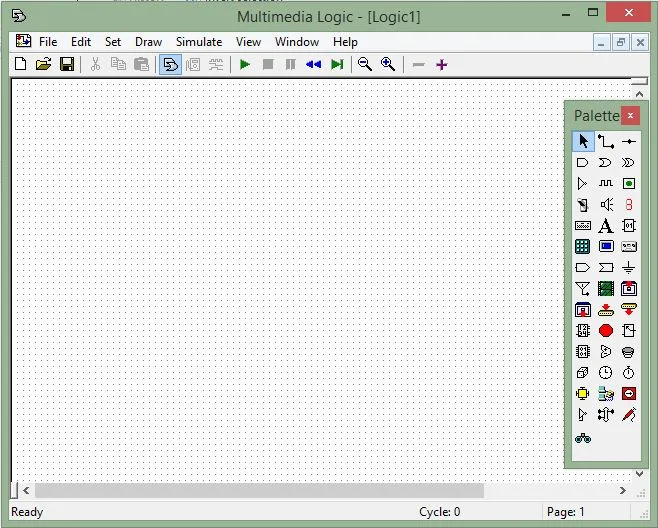The height and width of the screenshot is (528, 658).
Task: Click the 'Cycle: 0' status text
Action: click(439, 512)
